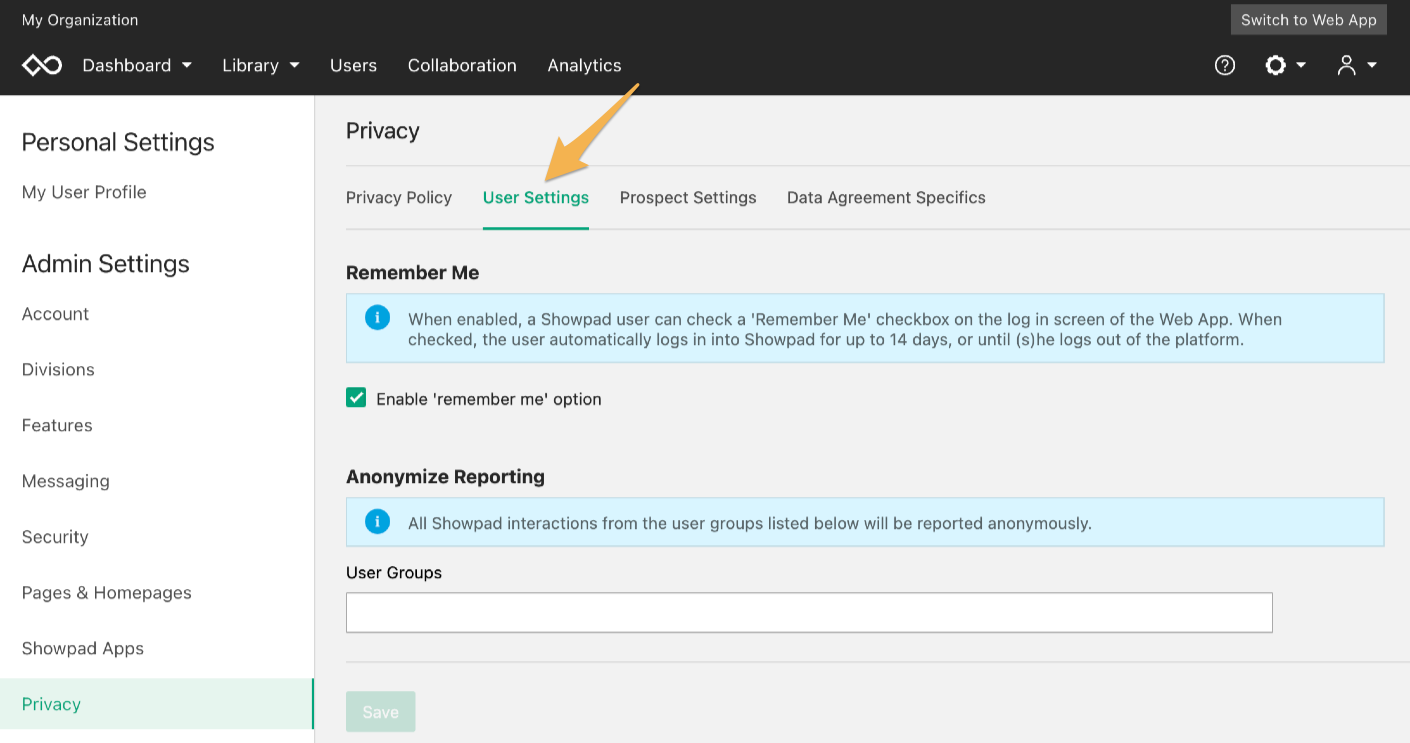
Task: Open the settings gear icon
Action: pyautogui.click(x=1275, y=65)
